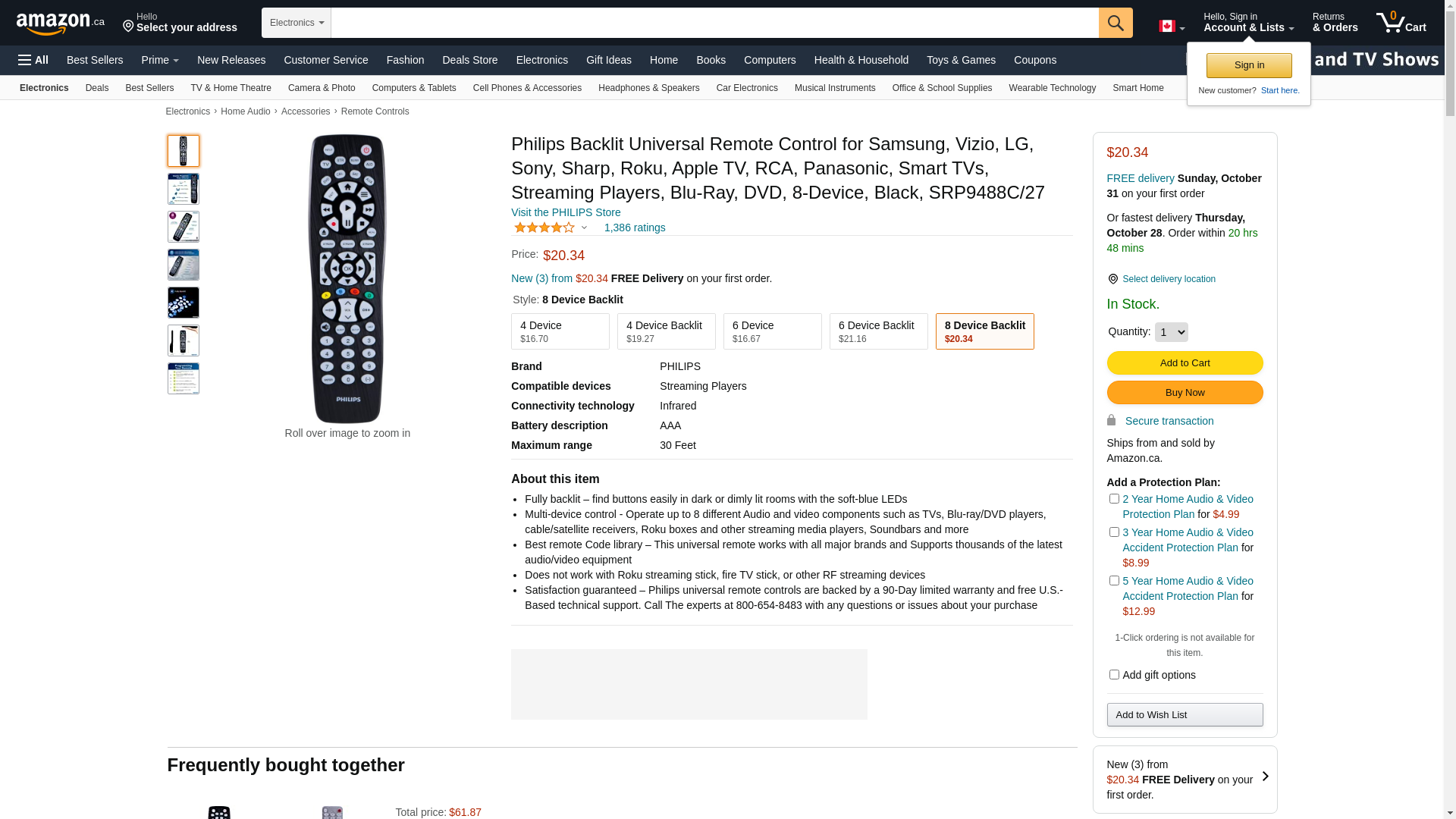Click inside the search text field

tap(714, 23)
